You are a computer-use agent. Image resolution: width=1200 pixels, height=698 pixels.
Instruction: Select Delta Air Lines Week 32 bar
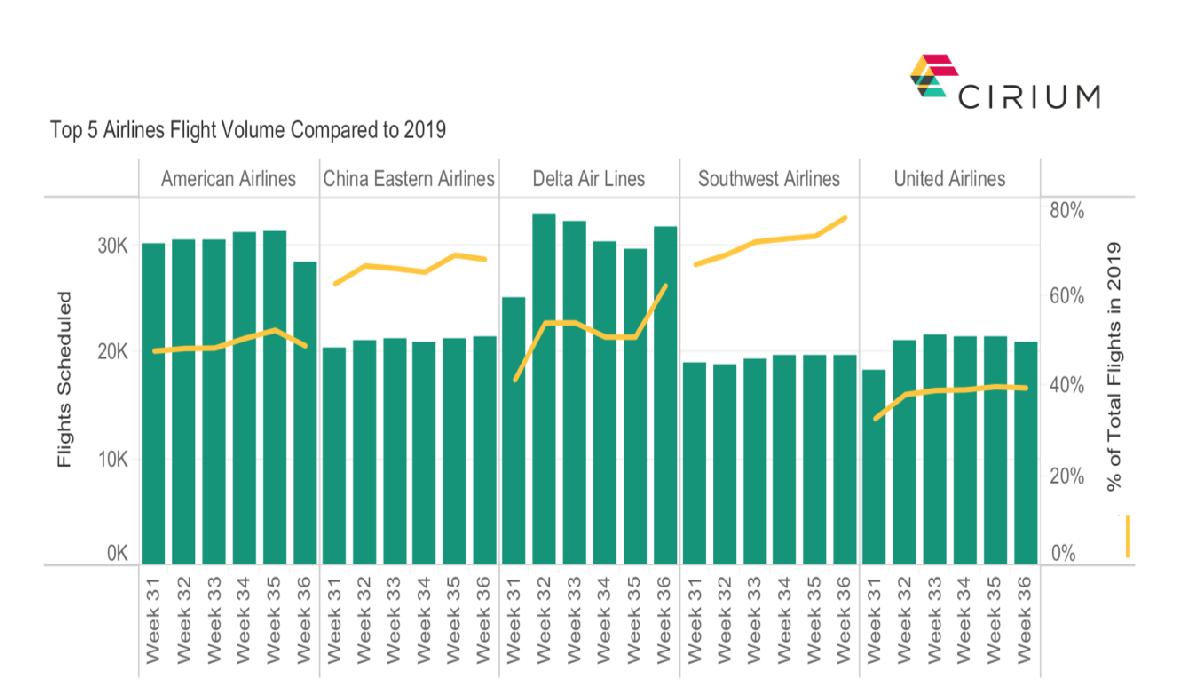click(x=545, y=389)
